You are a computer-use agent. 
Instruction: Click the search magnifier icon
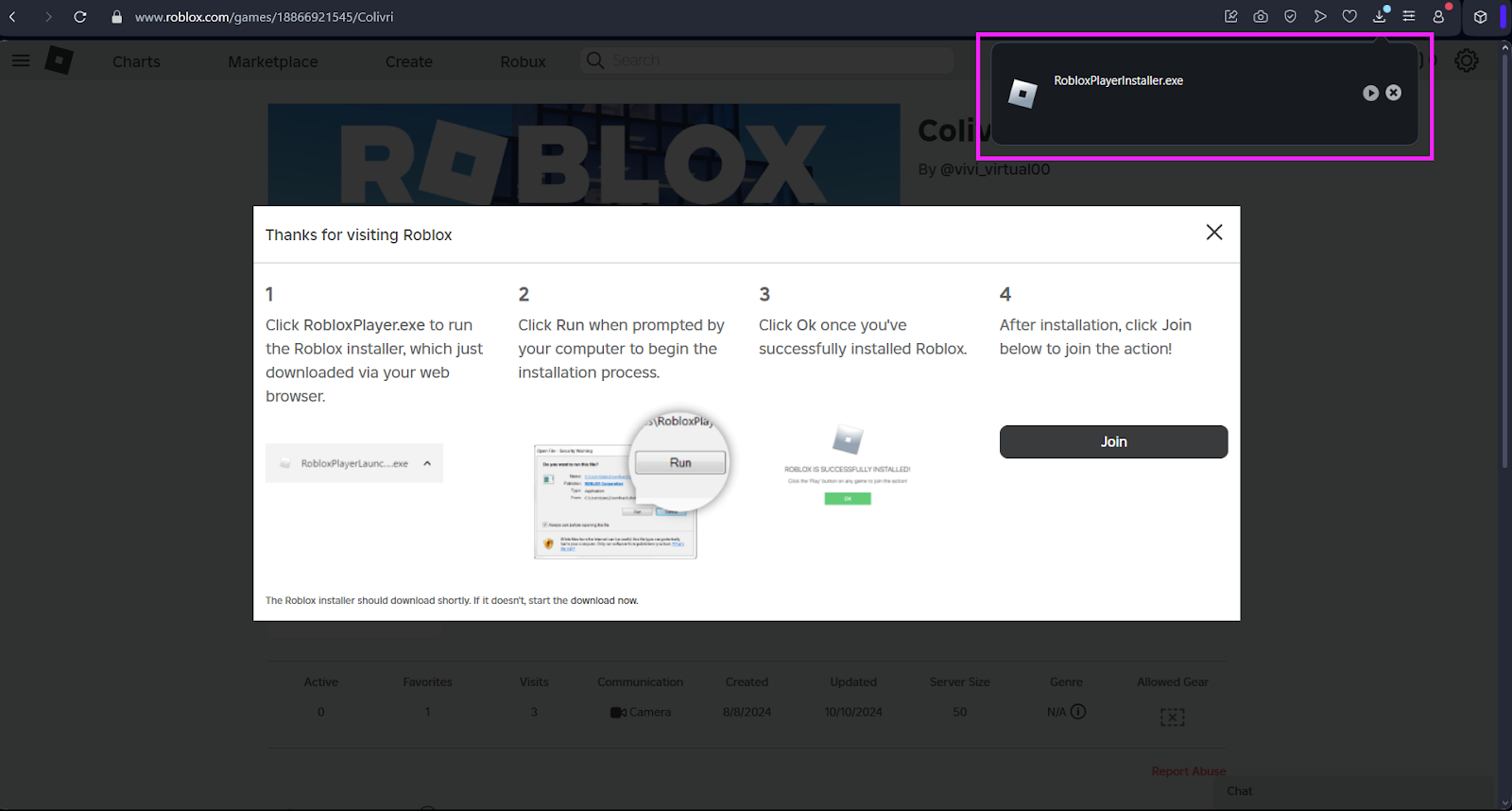pos(594,60)
